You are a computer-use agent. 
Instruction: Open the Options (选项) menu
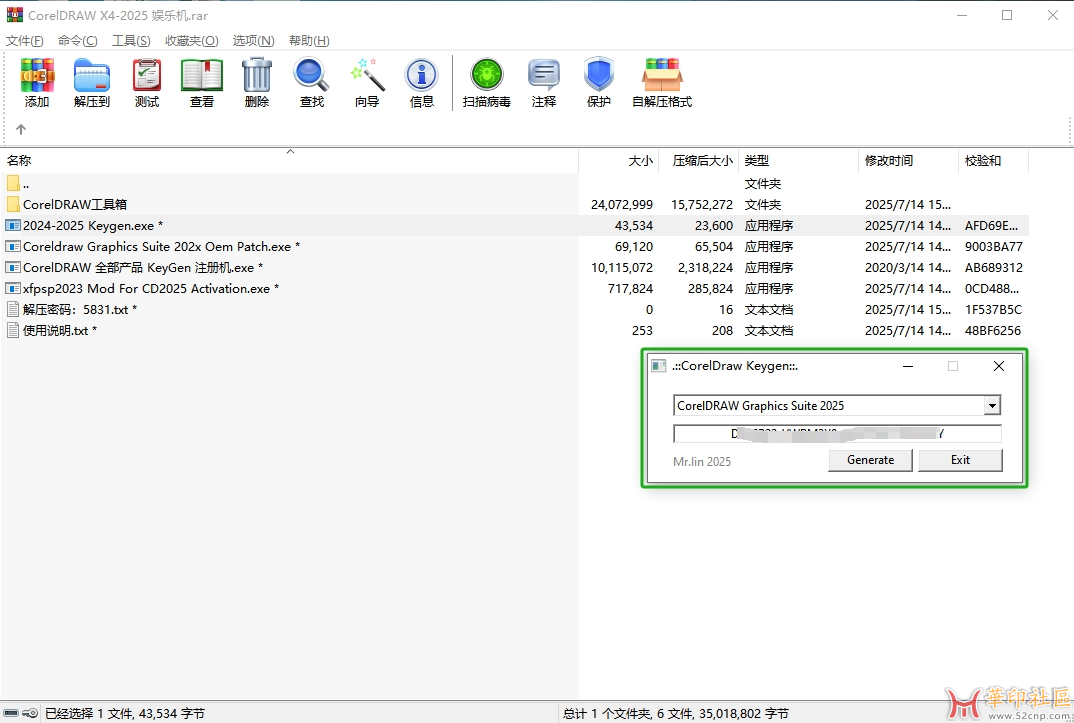coord(253,41)
